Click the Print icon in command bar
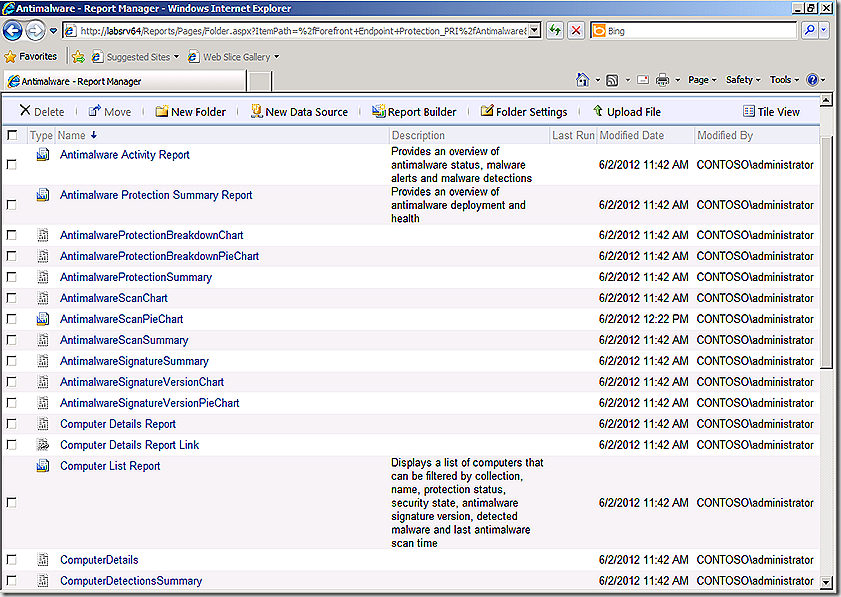841x597 pixels. 662,80
